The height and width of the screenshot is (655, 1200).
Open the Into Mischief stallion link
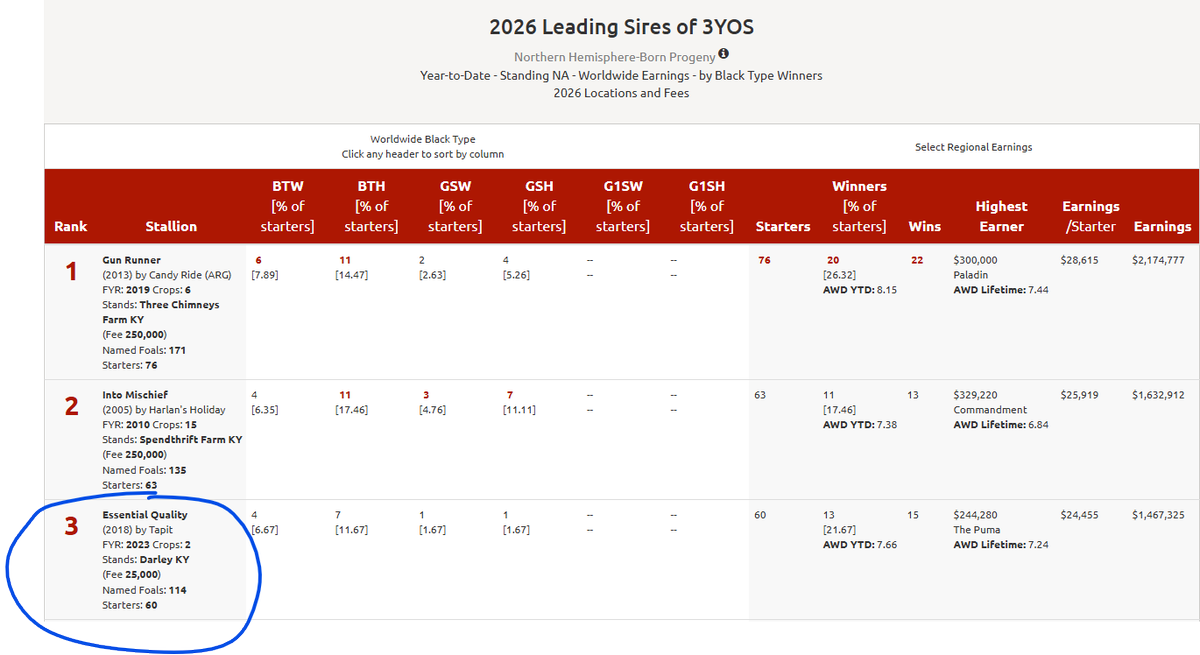pos(135,395)
